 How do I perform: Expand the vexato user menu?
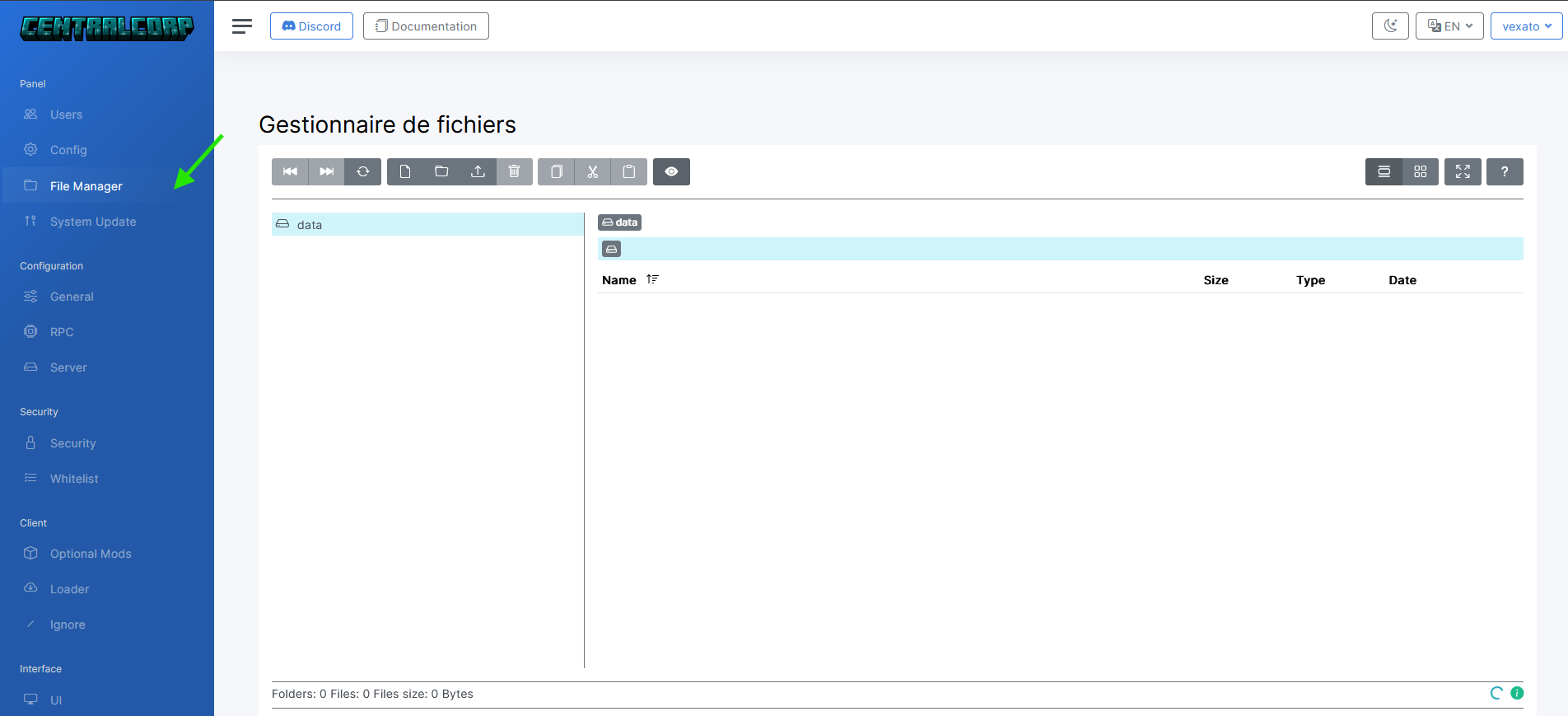(x=1526, y=26)
